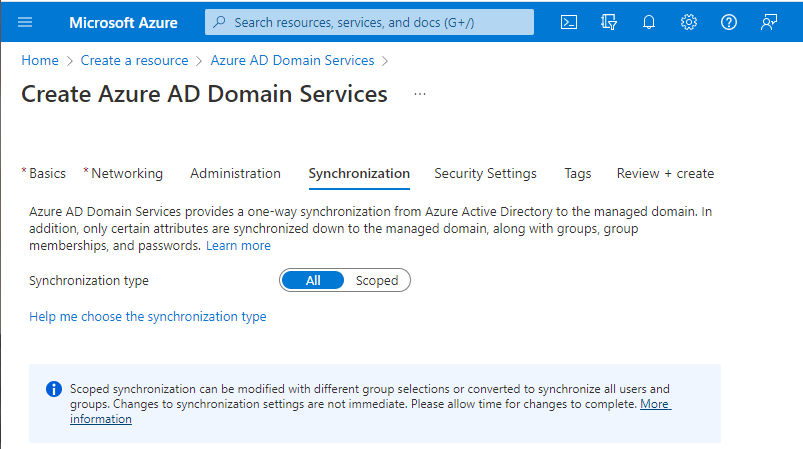Click chevron after Home breadcrumb
This screenshot has height=449, width=803.
click(70, 61)
